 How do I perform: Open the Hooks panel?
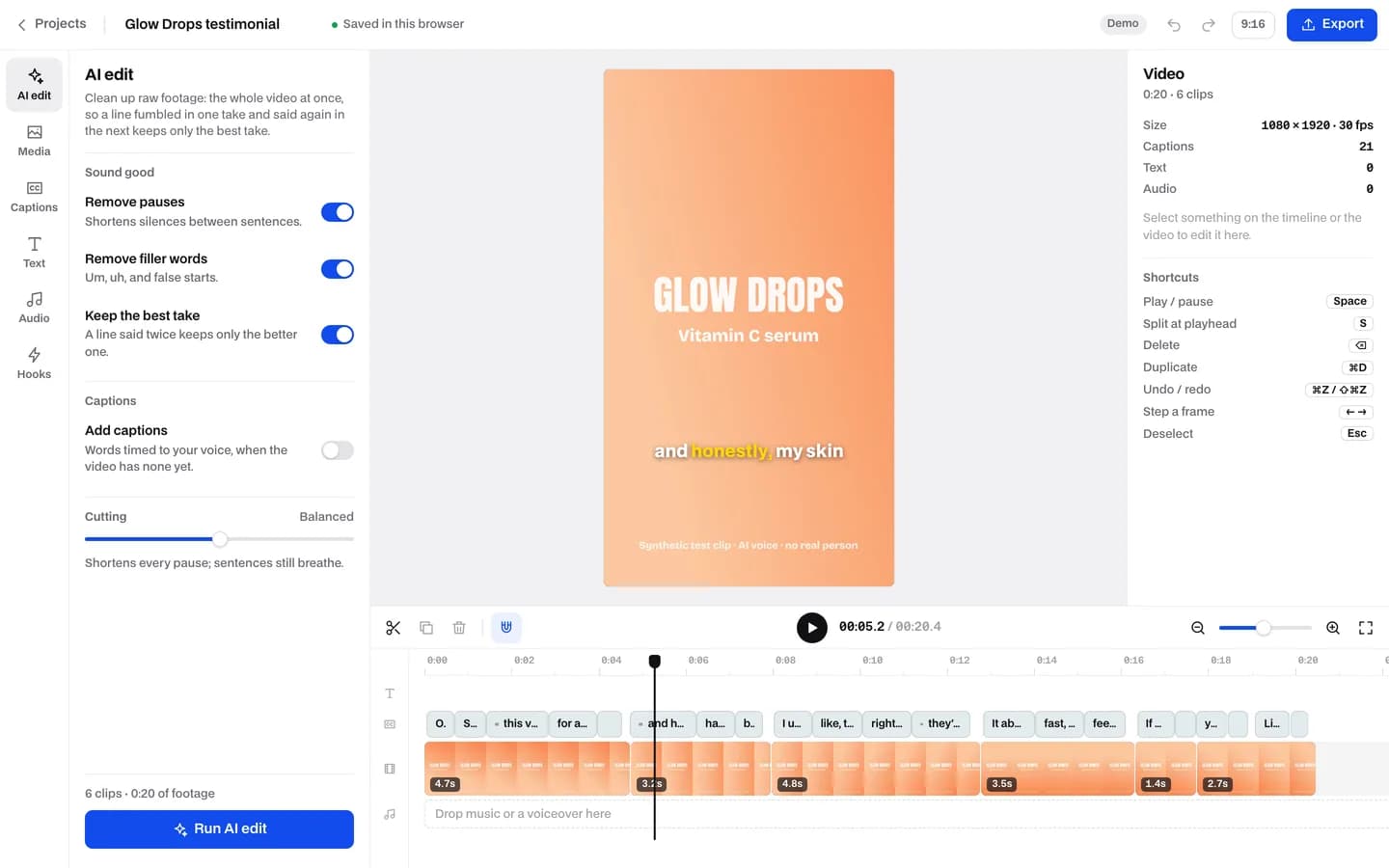(35, 364)
